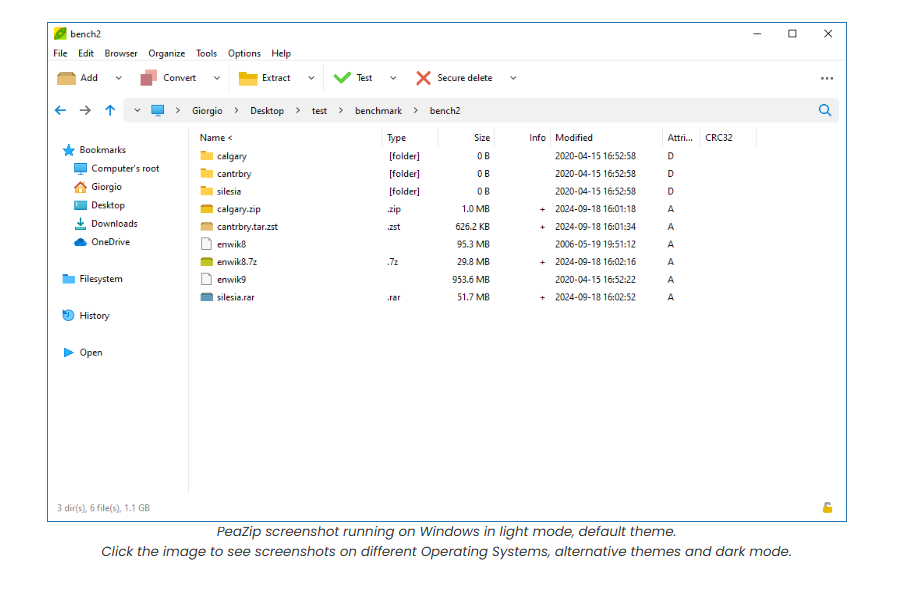
Task: Click the History clock icon
Action: (x=68, y=316)
